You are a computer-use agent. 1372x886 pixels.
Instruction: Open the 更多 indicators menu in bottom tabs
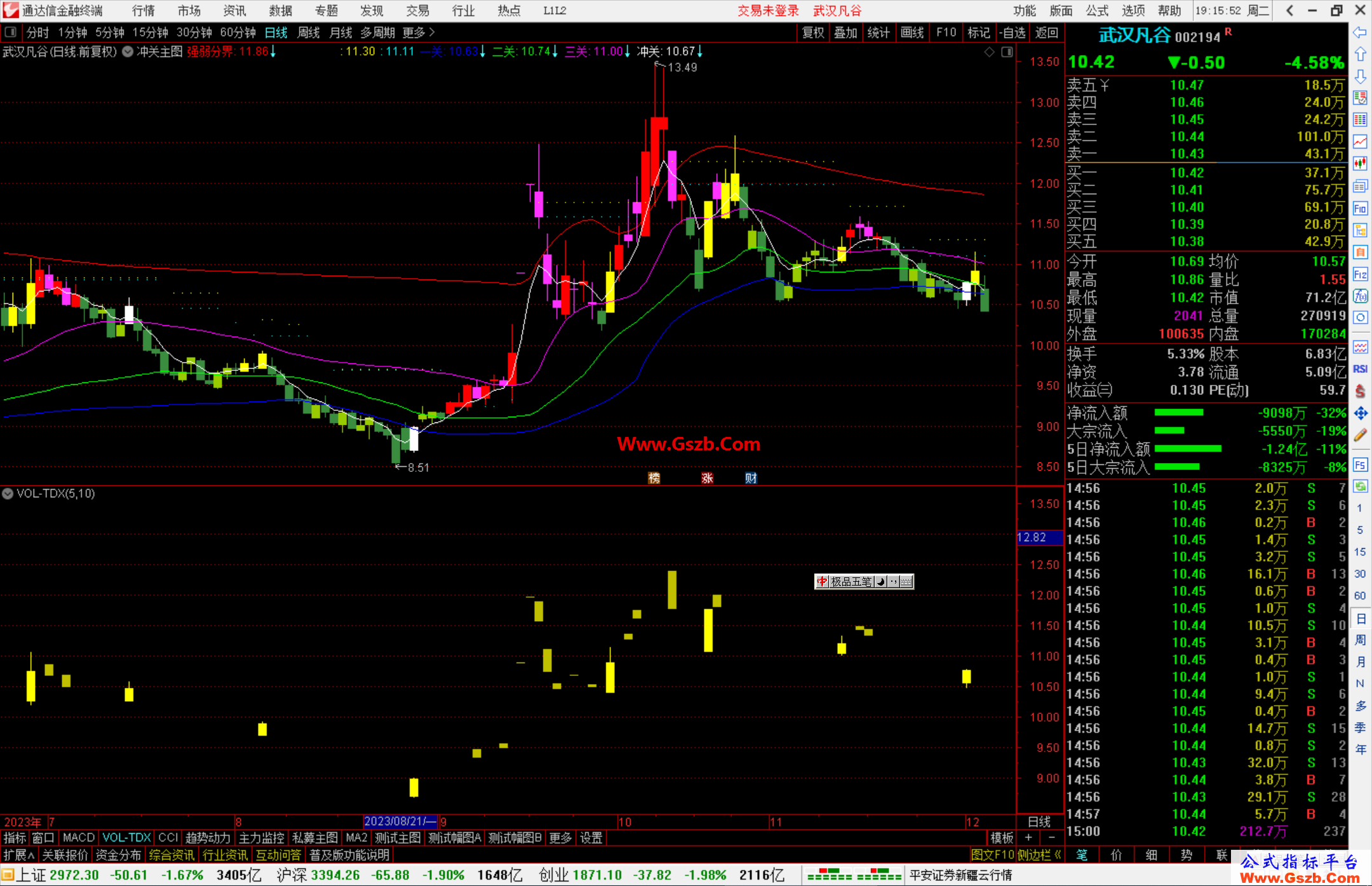tap(560, 838)
